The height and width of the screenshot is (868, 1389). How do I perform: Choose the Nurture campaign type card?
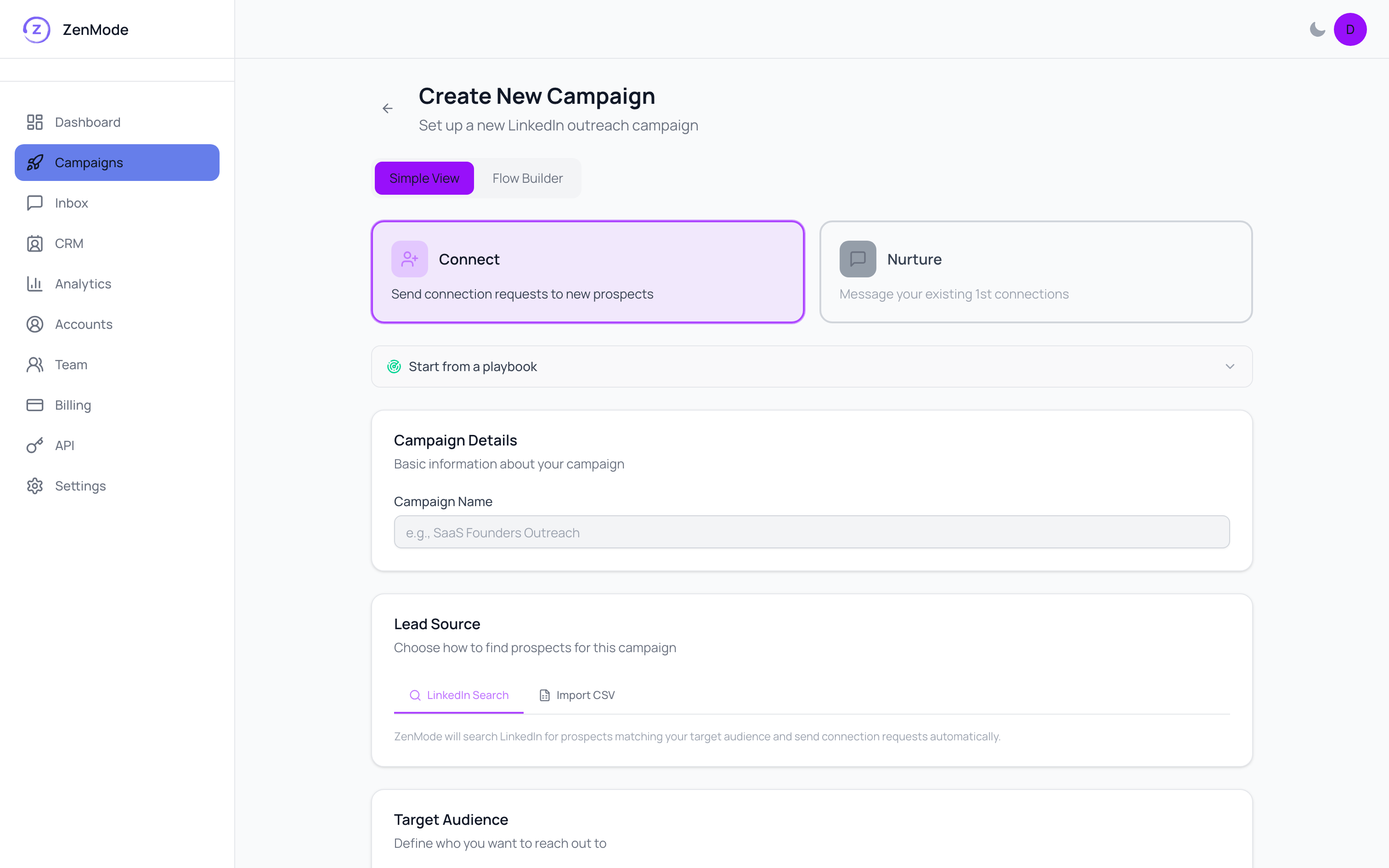(x=1035, y=271)
